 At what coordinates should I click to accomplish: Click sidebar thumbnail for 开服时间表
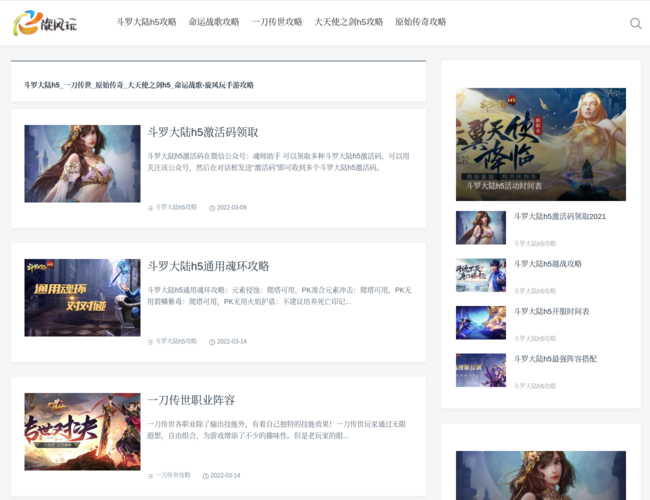(481, 323)
